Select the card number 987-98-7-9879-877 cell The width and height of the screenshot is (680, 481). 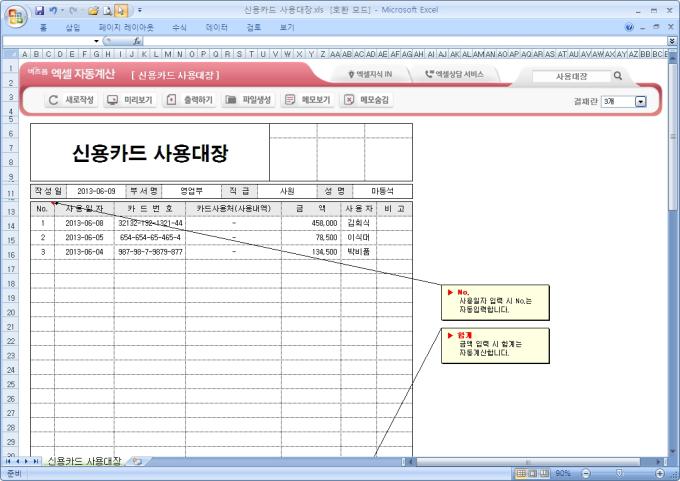click(150, 252)
